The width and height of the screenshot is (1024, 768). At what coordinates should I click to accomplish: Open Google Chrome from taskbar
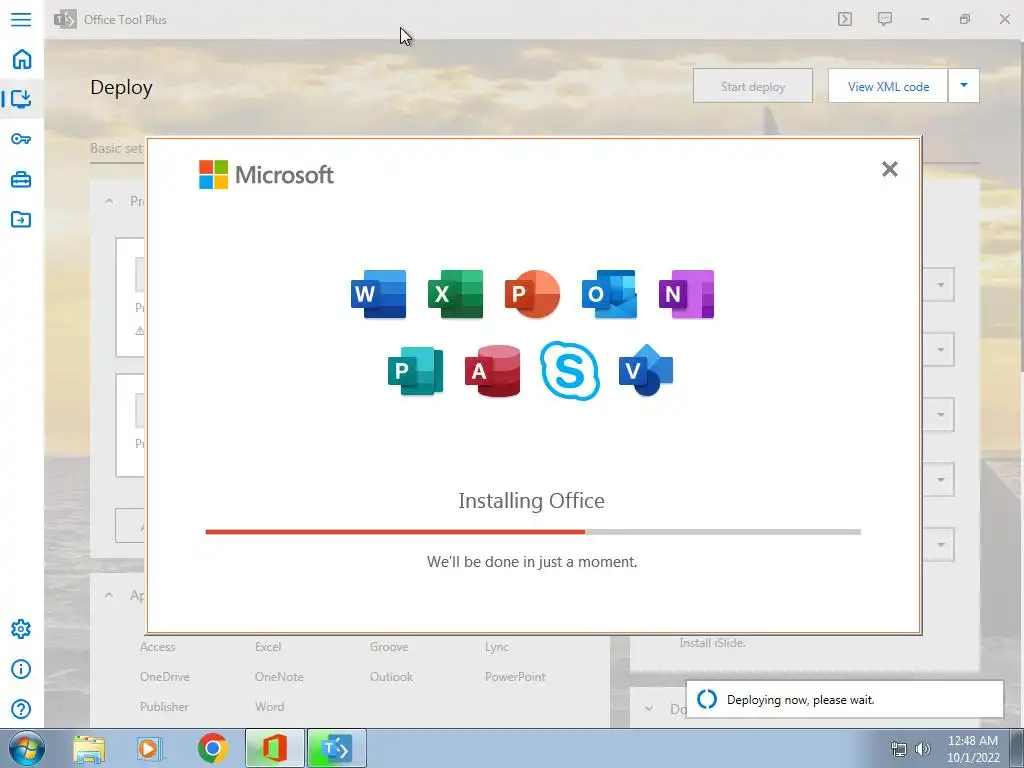pyautogui.click(x=212, y=748)
